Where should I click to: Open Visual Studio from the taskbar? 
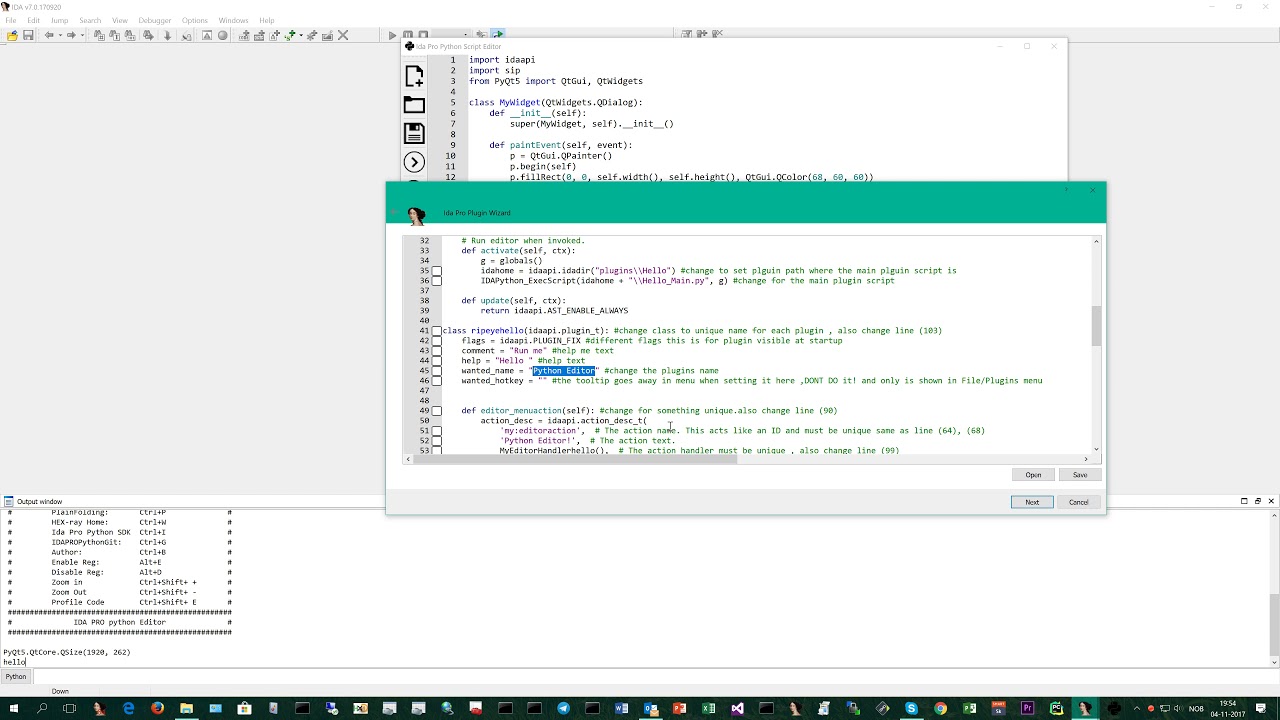coord(737,708)
